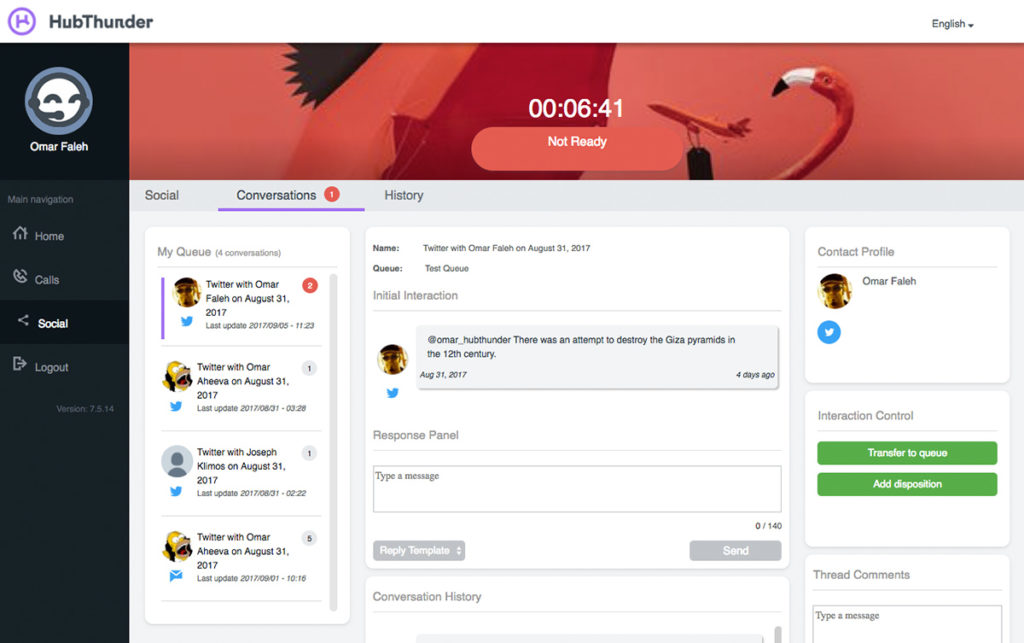Screen dimensions: 1024x643
Task: Expand the Reply Template dropdown
Action: (x=419, y=551)
